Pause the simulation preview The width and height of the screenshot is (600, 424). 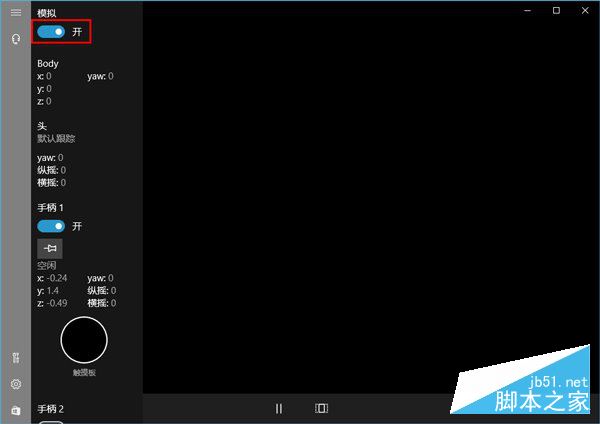tap(279, 408)
